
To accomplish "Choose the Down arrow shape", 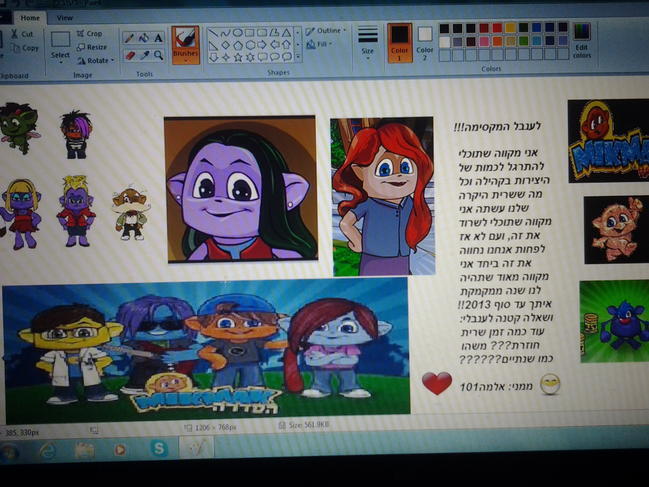I will click(214, 58).
